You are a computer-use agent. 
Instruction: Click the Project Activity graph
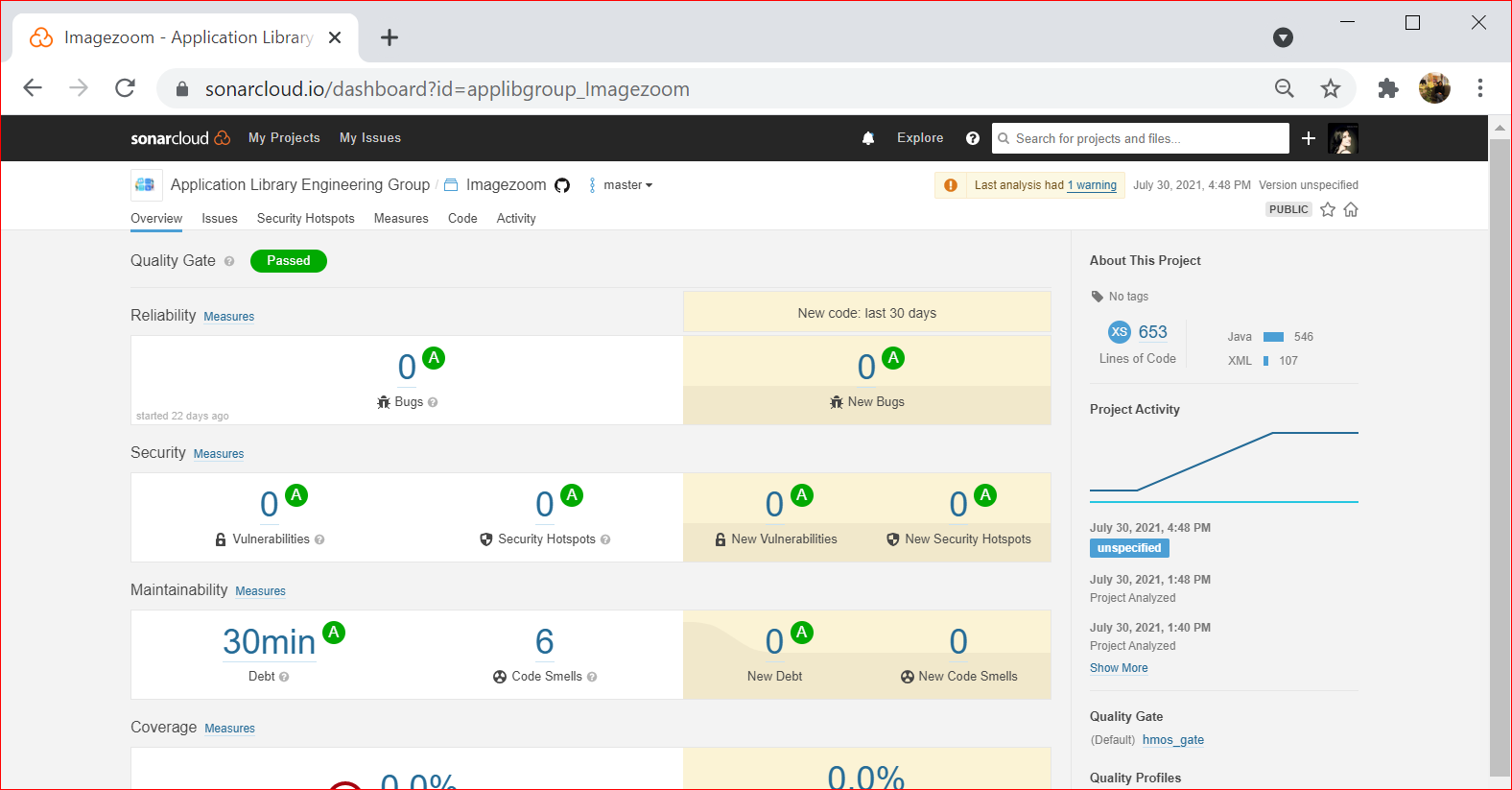[x=1224, y=465]
